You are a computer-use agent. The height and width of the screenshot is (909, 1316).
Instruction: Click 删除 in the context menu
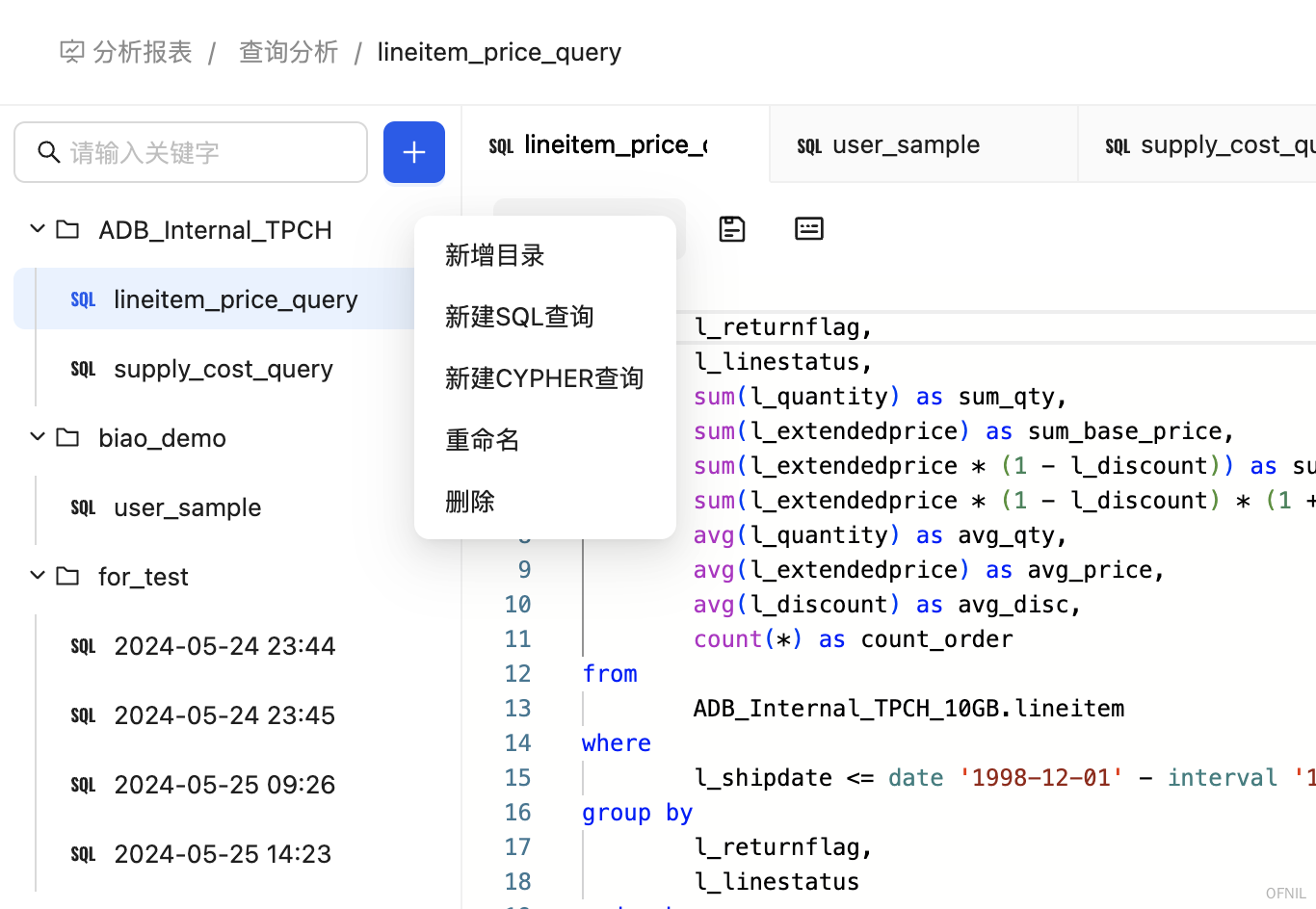[470, 502]
